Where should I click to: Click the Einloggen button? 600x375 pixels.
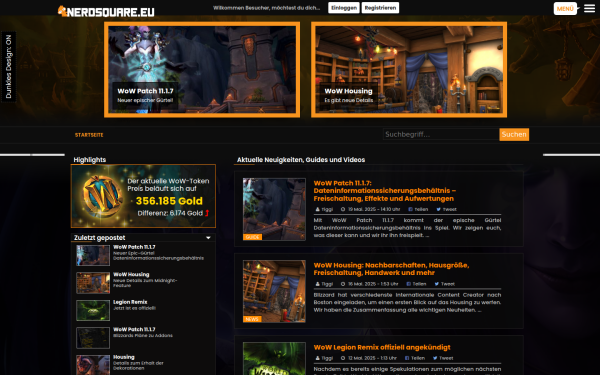pos(344,8)
